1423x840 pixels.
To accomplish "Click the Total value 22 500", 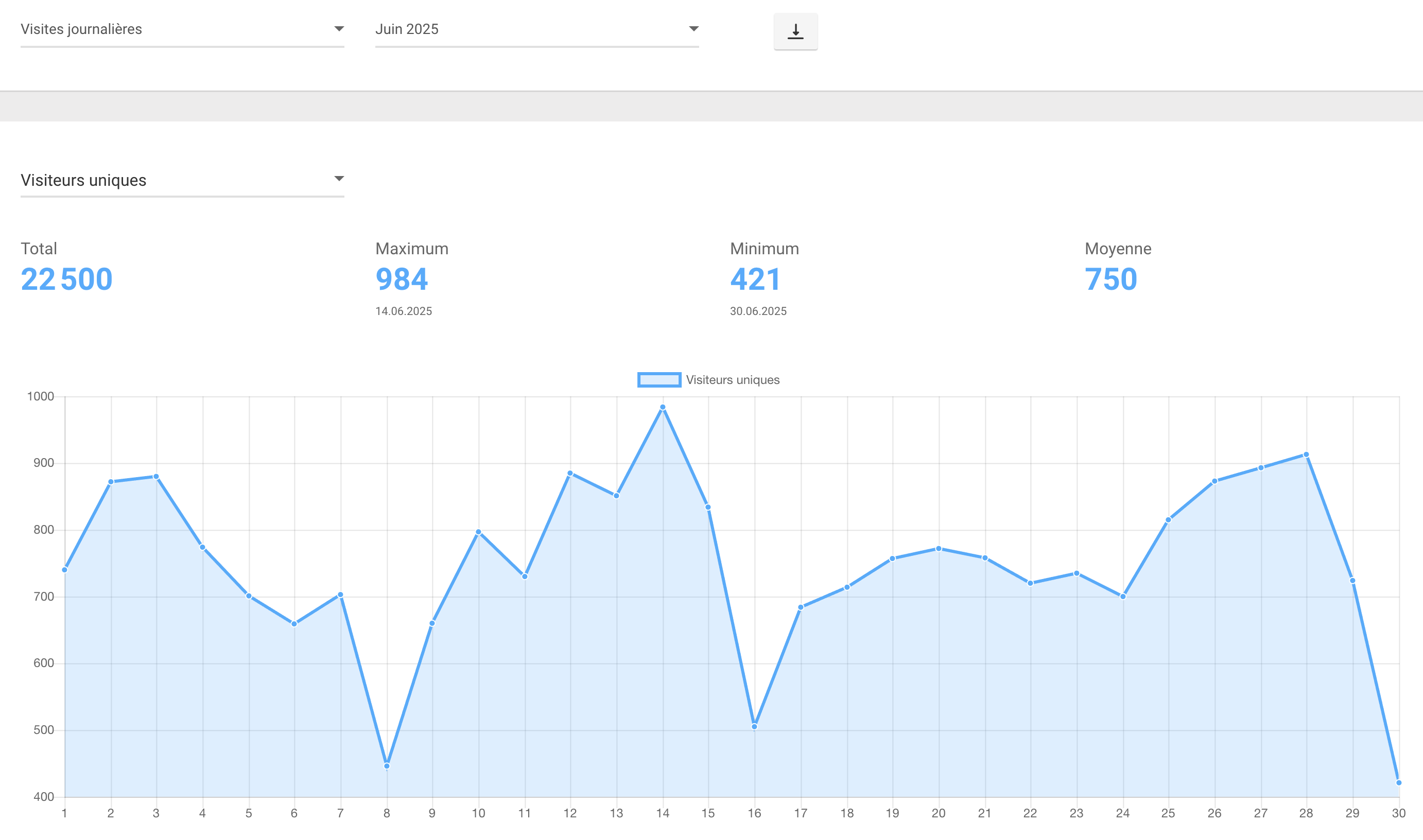I will (67, 279).
